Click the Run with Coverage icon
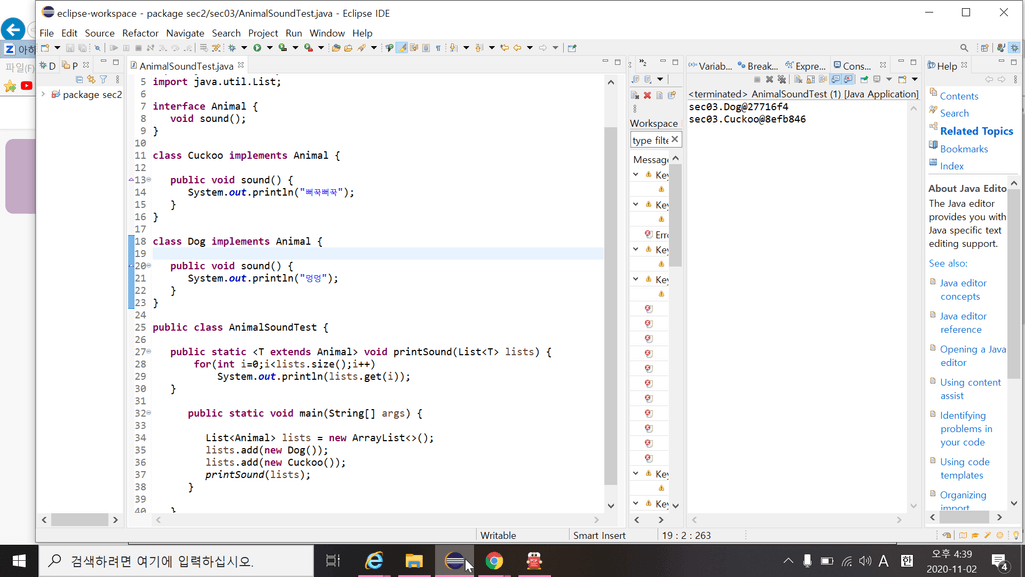1025x577 pixels. 283,48
